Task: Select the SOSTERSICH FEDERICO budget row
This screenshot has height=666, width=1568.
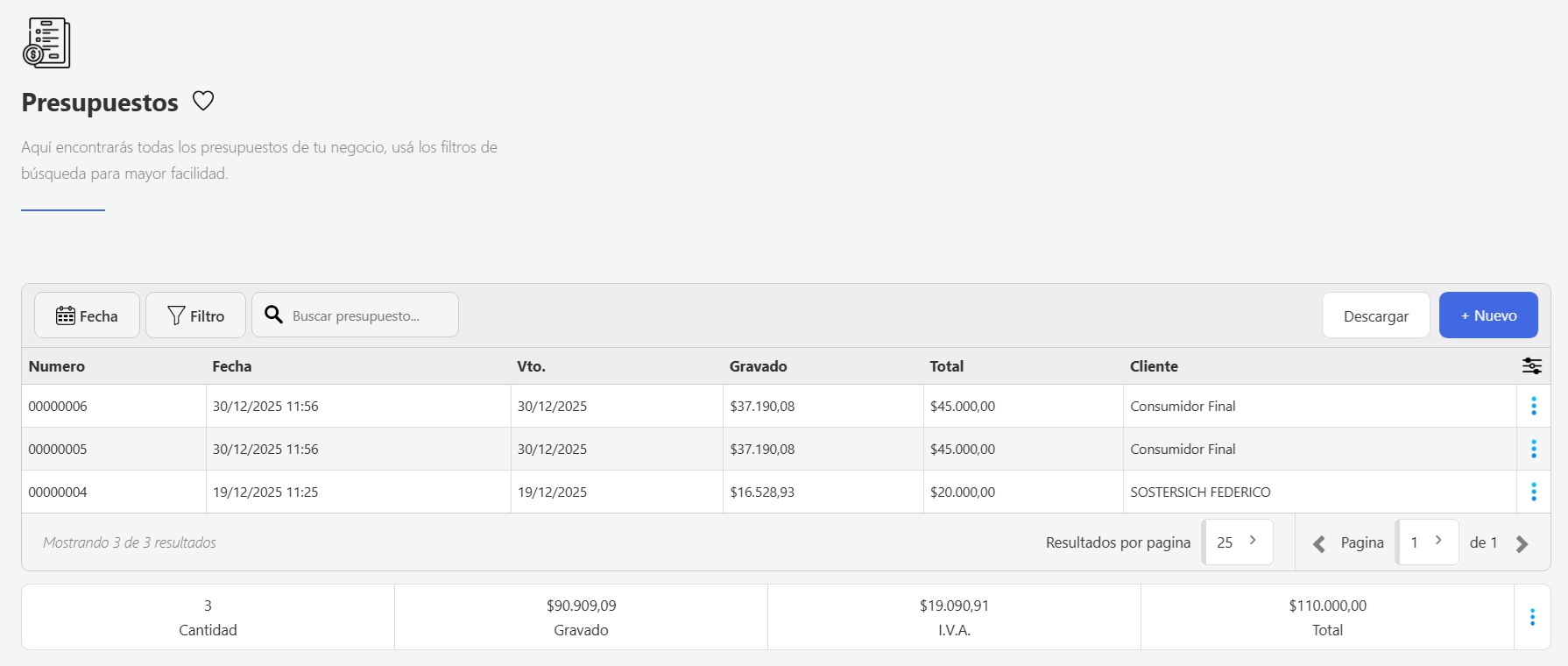Action: coord(1199,492)
